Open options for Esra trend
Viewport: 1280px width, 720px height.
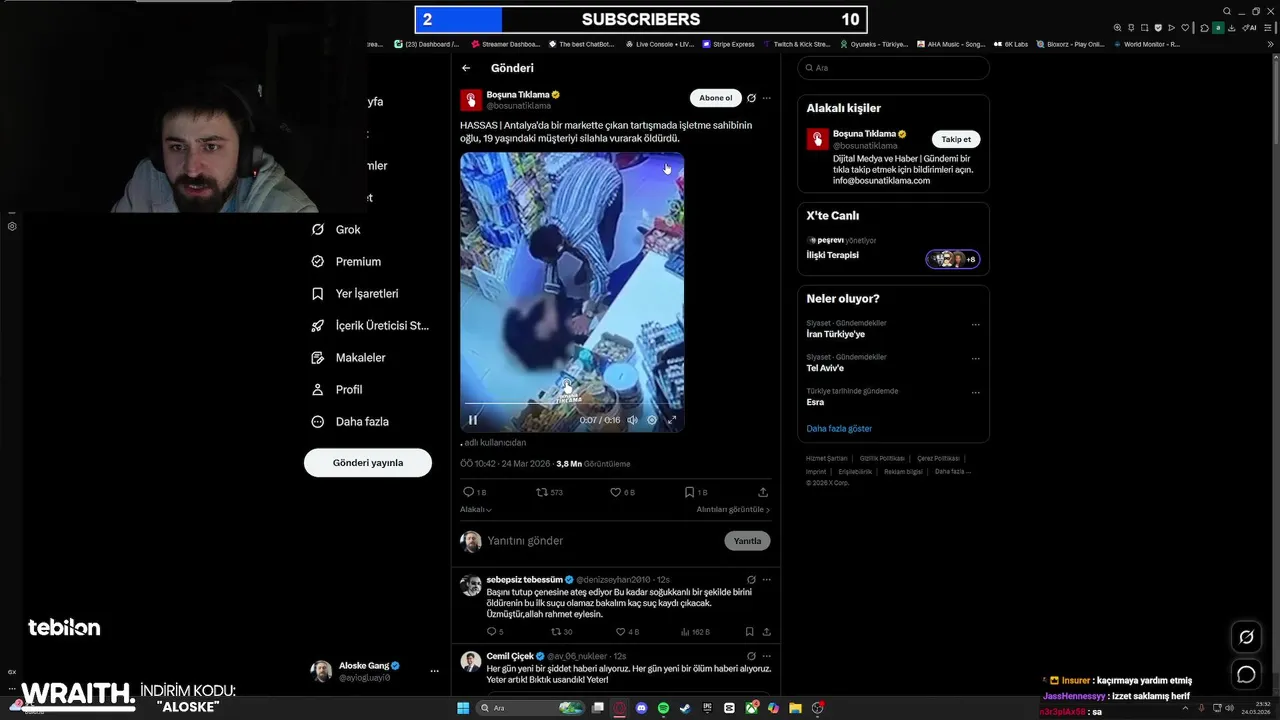976,393
